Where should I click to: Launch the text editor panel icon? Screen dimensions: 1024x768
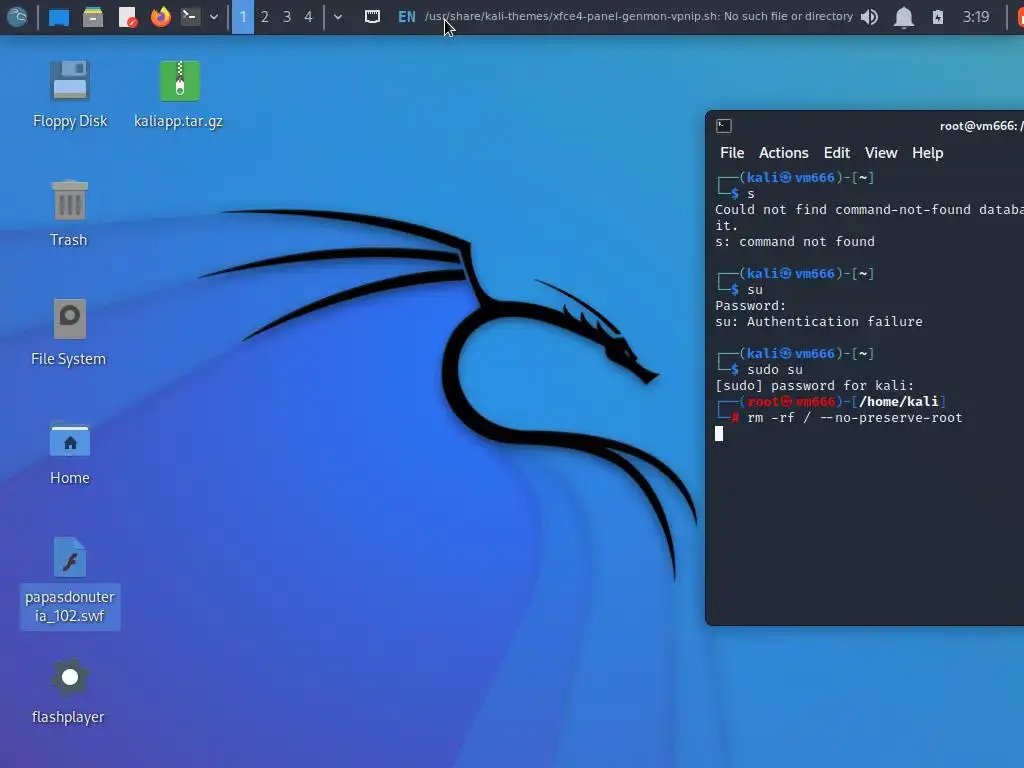(x=127, y=17)
